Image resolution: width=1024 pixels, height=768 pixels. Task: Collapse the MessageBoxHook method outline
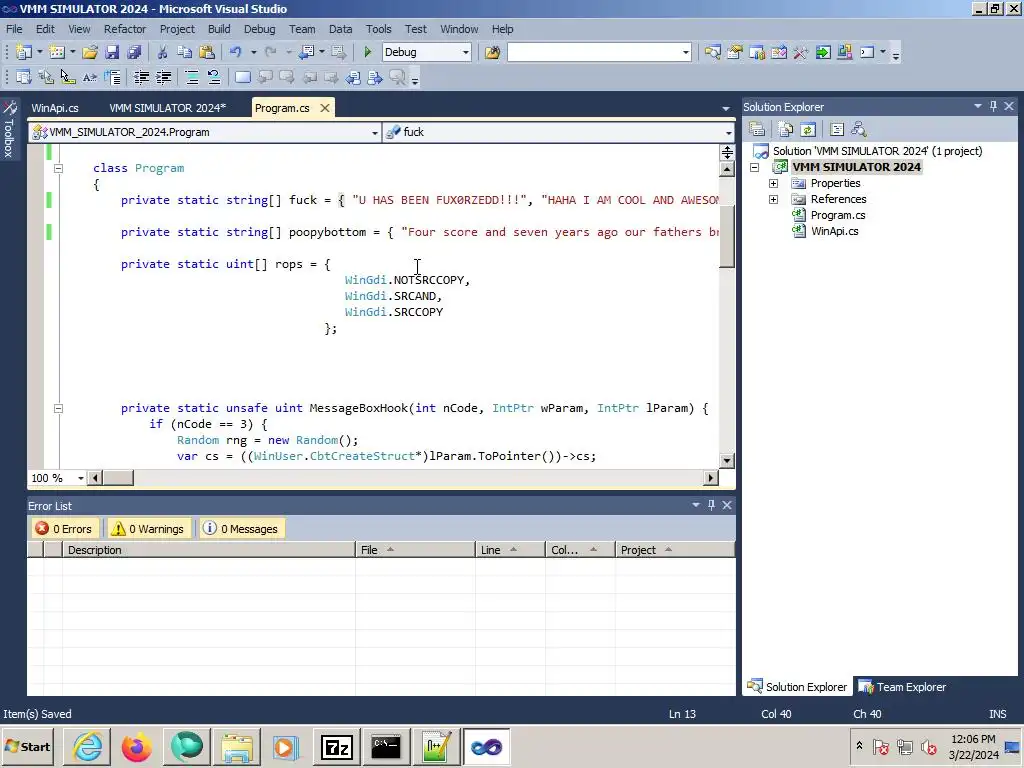(x=58, y=408)
